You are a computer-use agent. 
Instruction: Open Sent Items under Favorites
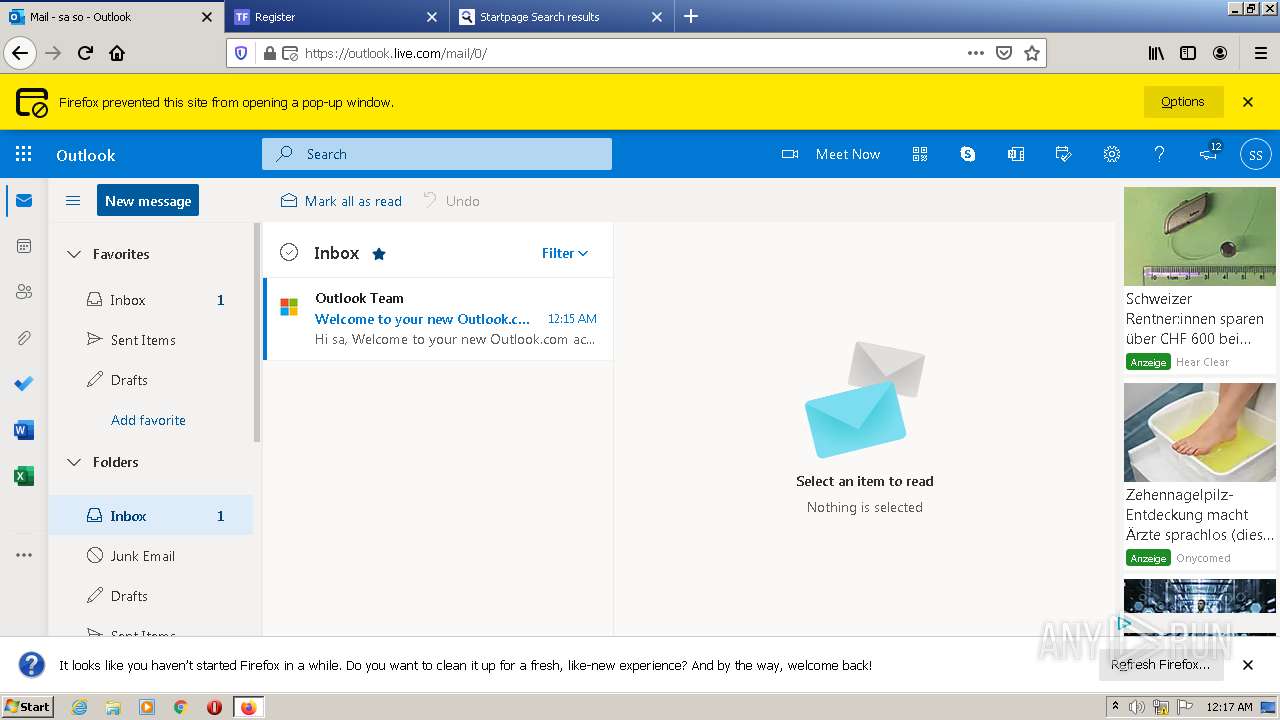(x=151, y=340)
